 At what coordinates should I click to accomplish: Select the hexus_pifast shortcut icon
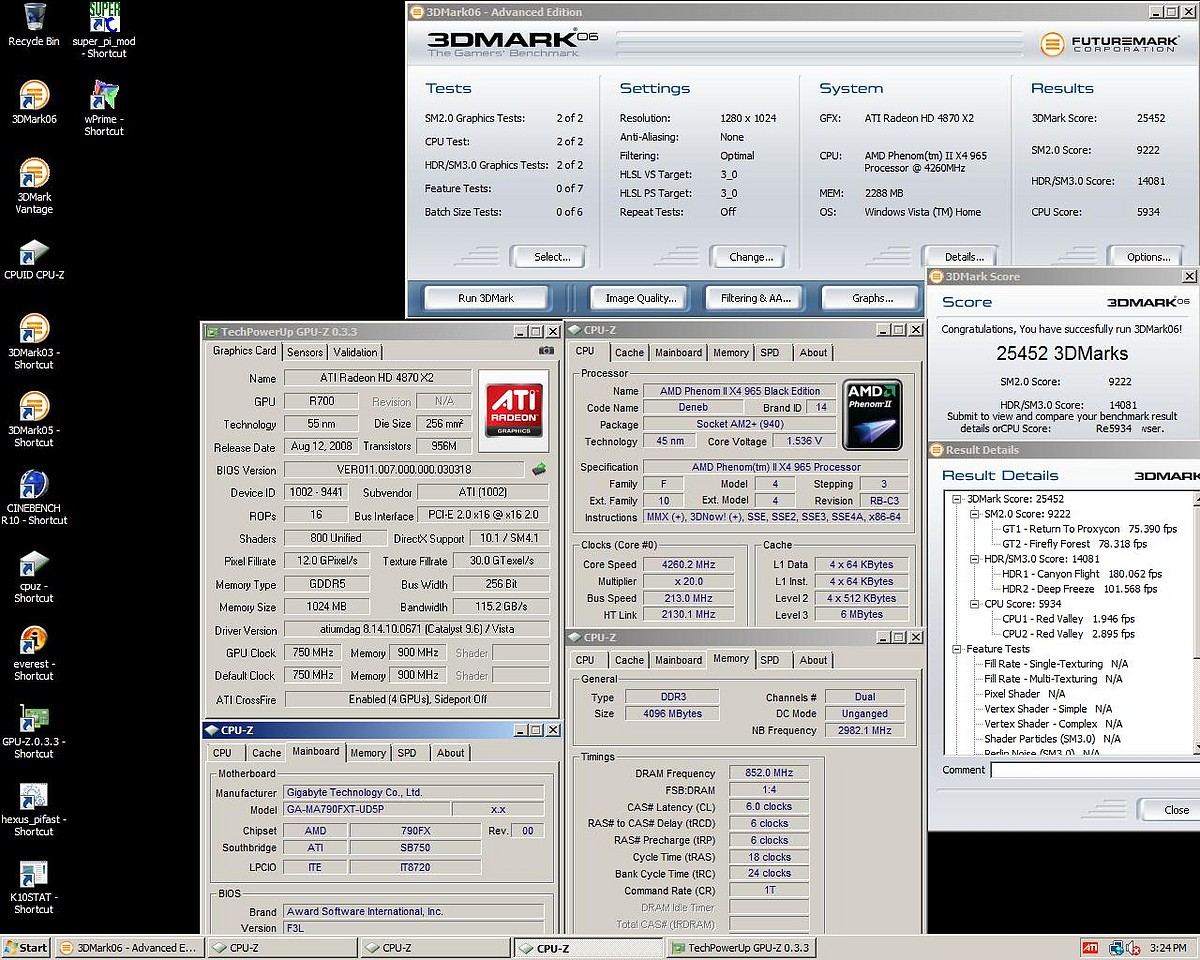[x=34, y=810]
